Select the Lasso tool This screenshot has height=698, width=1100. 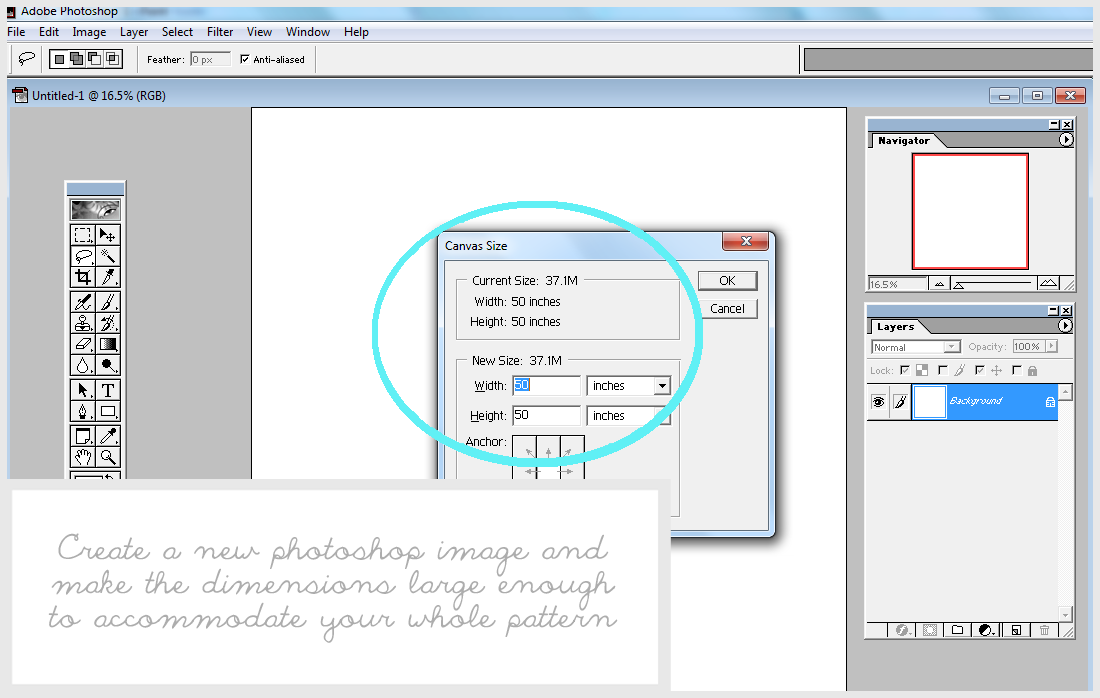pos(84,256)
